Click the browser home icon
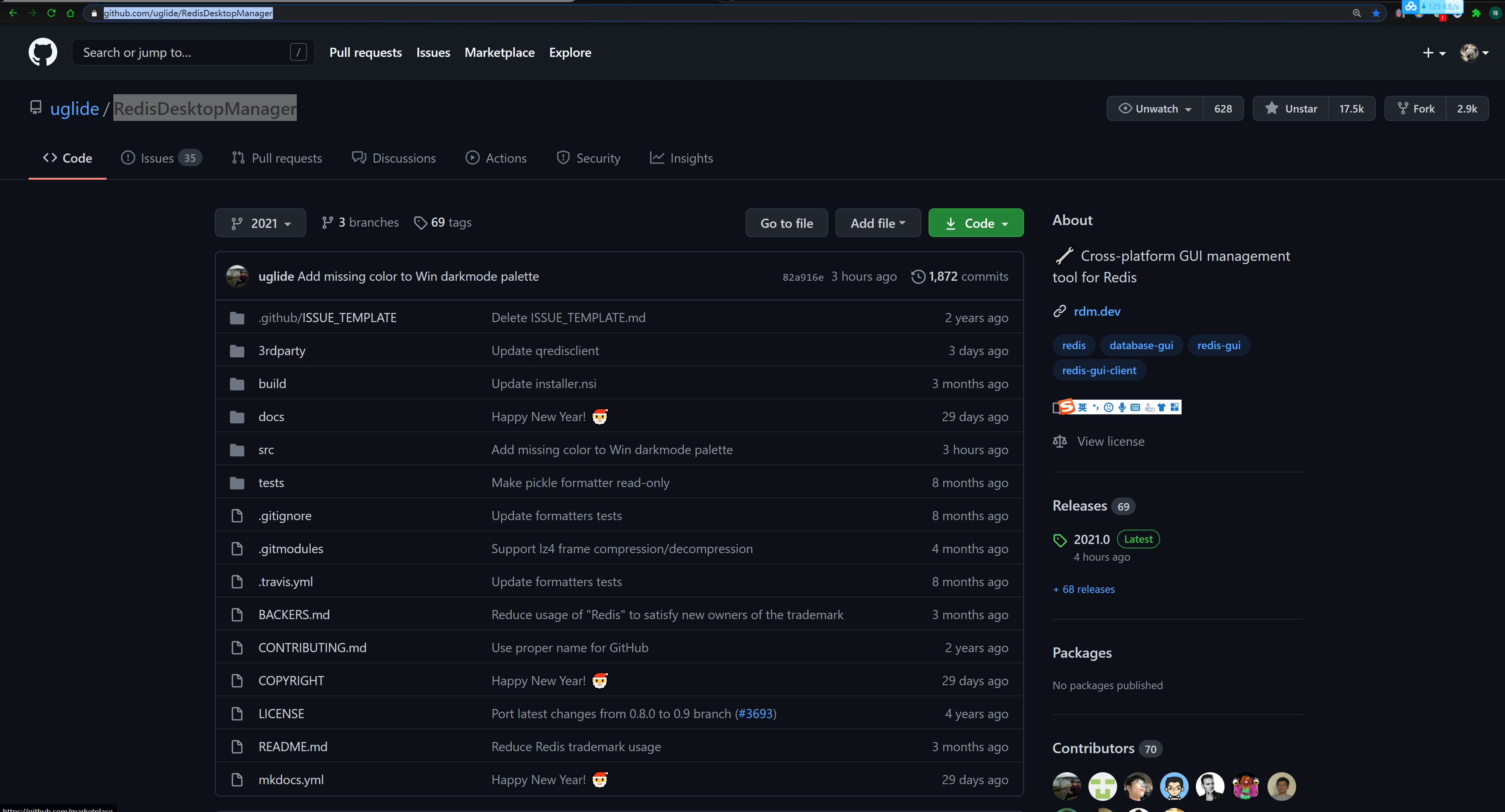 pos(71,13)
